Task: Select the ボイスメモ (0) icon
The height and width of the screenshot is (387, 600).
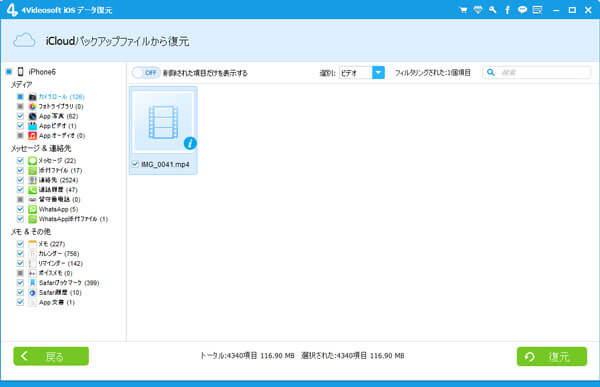Action: tap(33, 273)
